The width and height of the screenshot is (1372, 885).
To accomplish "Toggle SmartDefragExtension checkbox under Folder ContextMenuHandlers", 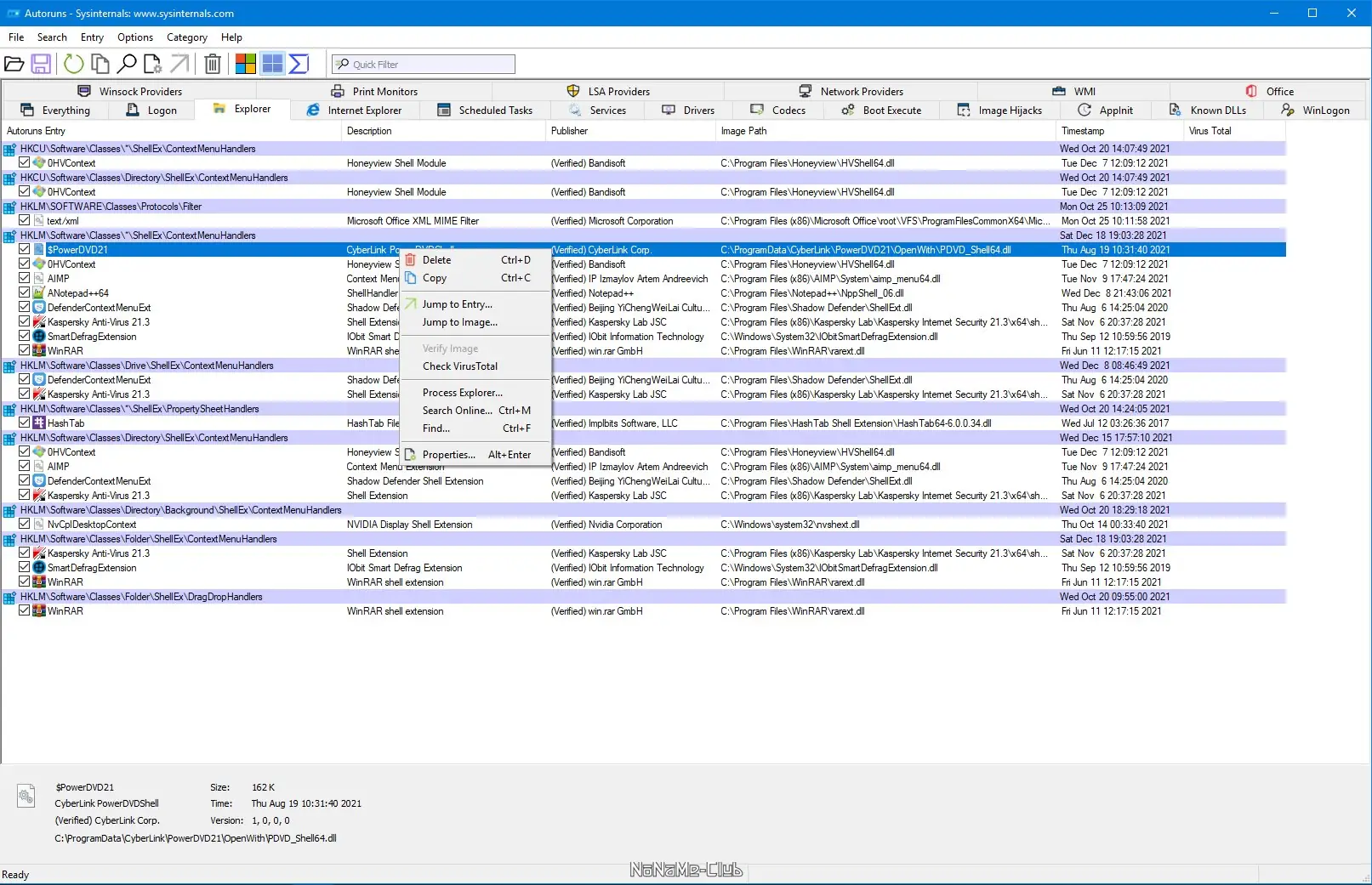I will pos(25,568).
